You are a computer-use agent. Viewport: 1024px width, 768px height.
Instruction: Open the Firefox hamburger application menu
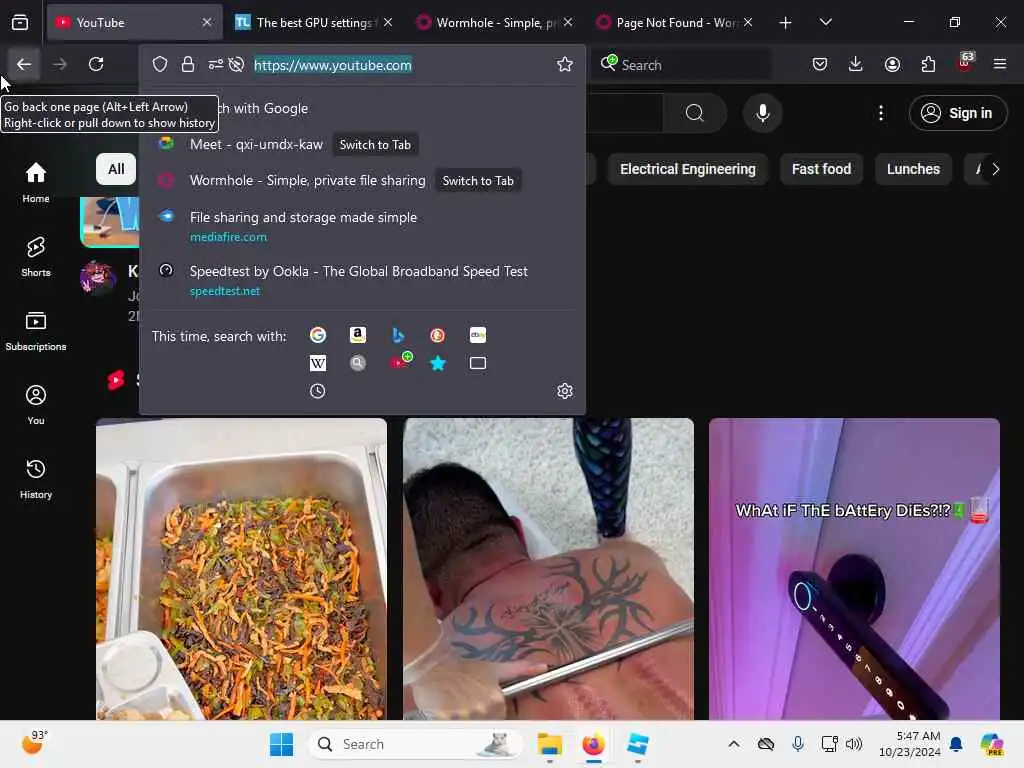(x=1000, y=64)
